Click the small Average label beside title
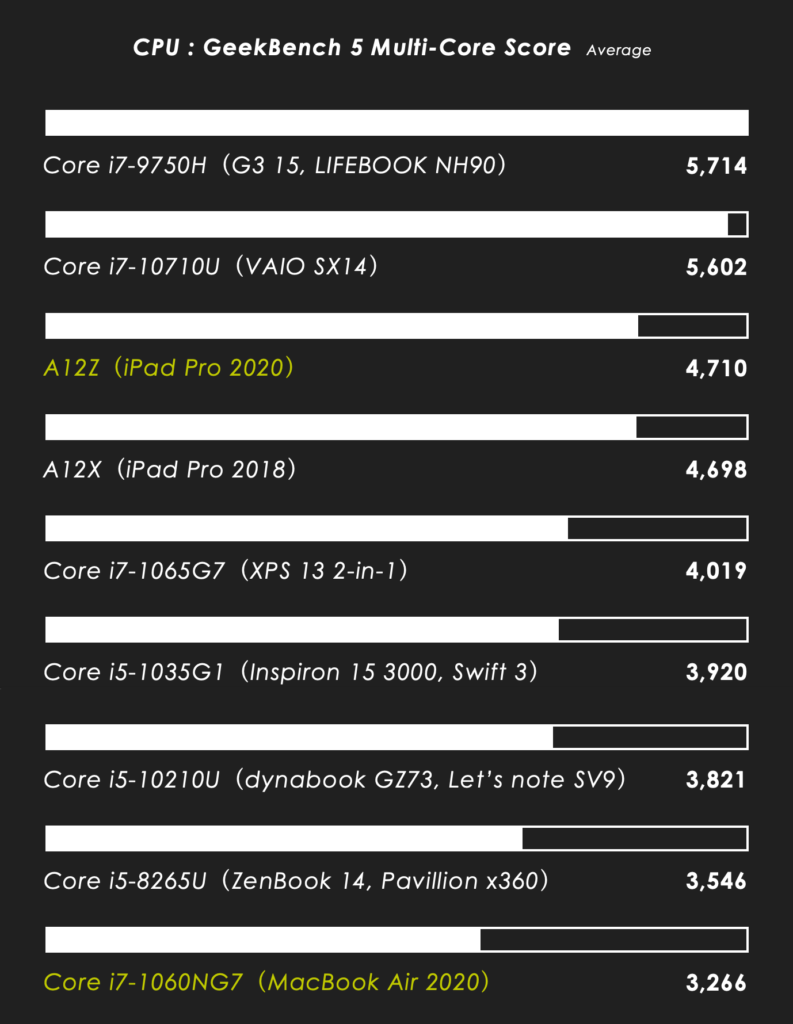The width and height of the screenshot is (793, 1024). coord(618,50)
